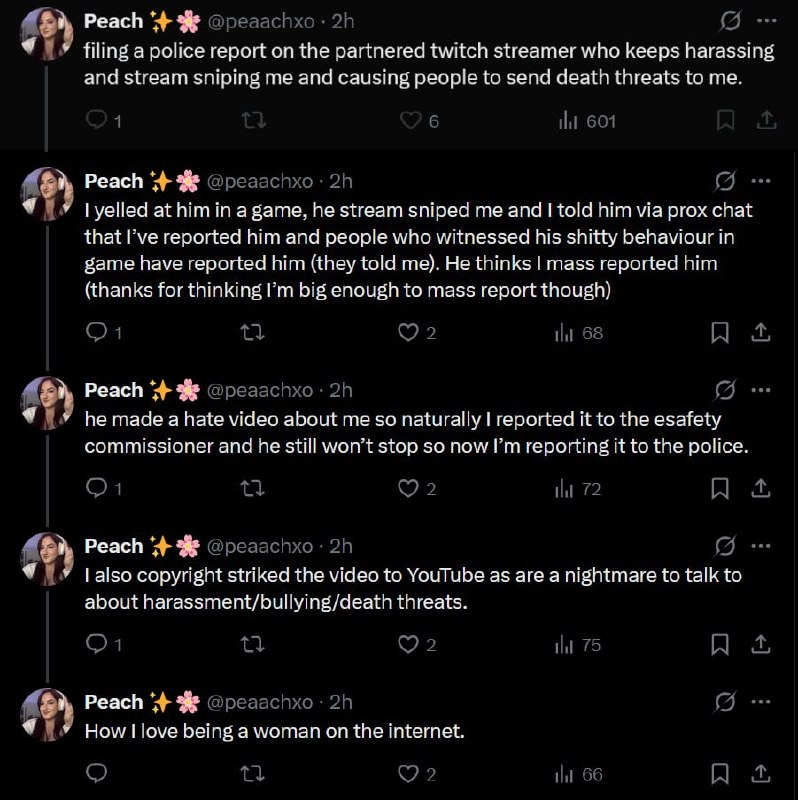This screenshot has height=800, width=798.
Task: Bookmark the police report tweet
Action: coord(727,120)
